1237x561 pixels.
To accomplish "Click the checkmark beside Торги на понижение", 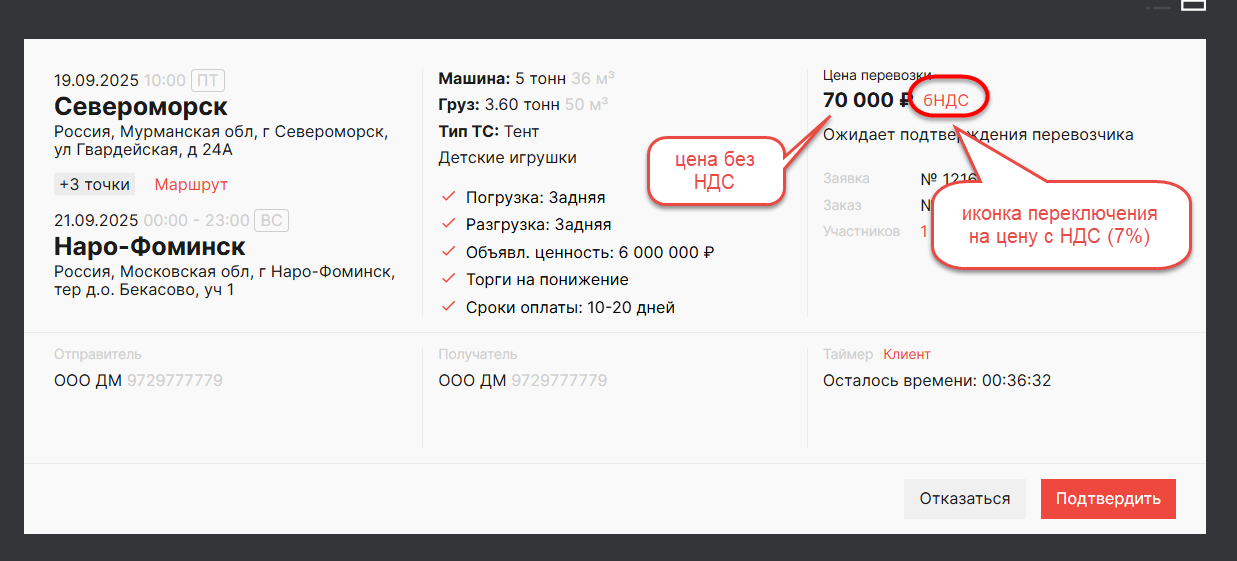I will 447,279.
